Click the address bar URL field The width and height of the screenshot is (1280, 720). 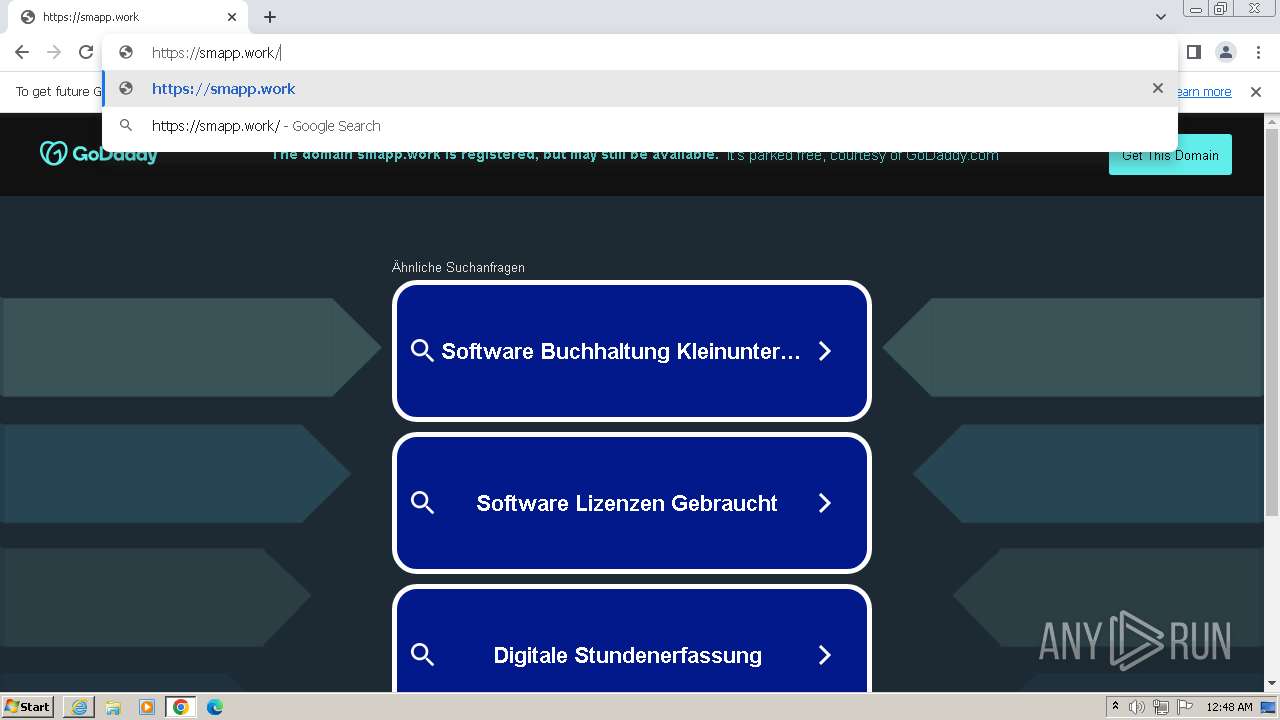point(640,53)
